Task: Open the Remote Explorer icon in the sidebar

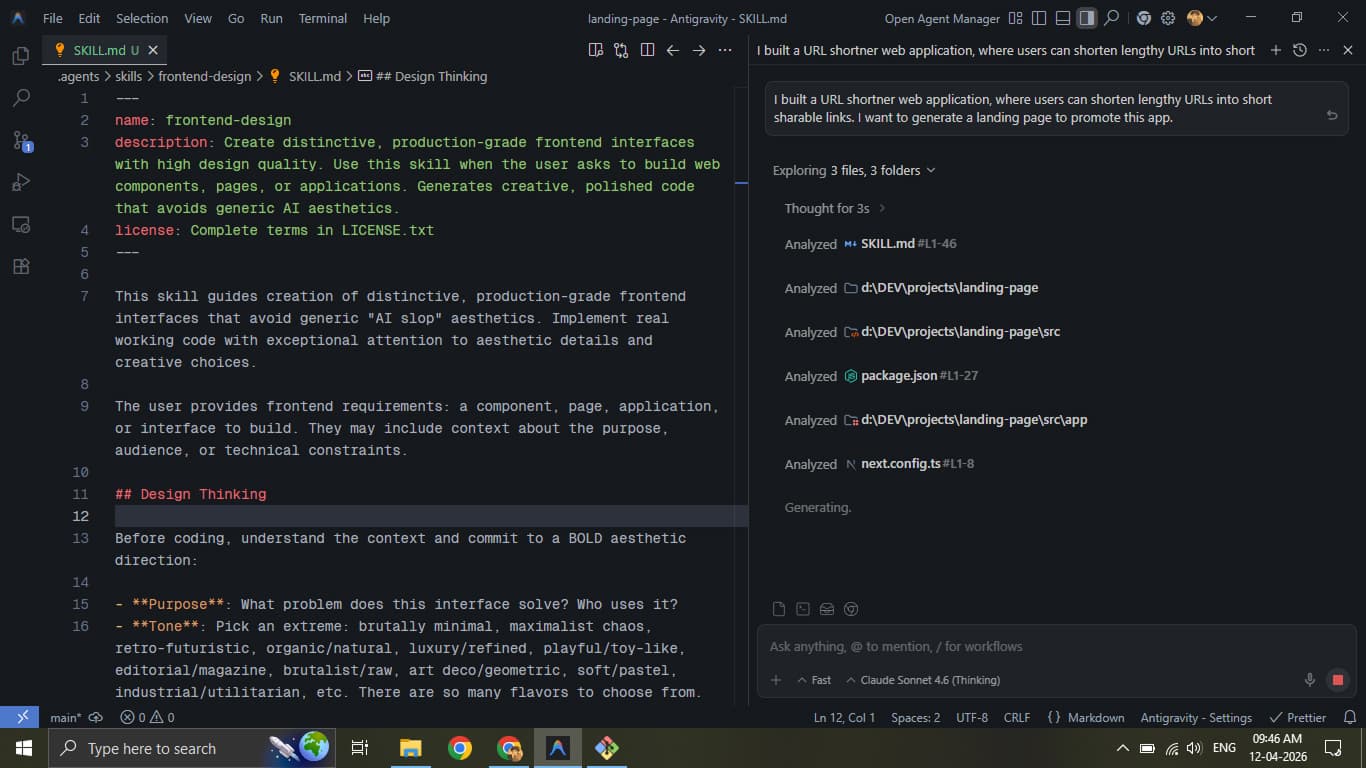Action: tap(20, 224)
